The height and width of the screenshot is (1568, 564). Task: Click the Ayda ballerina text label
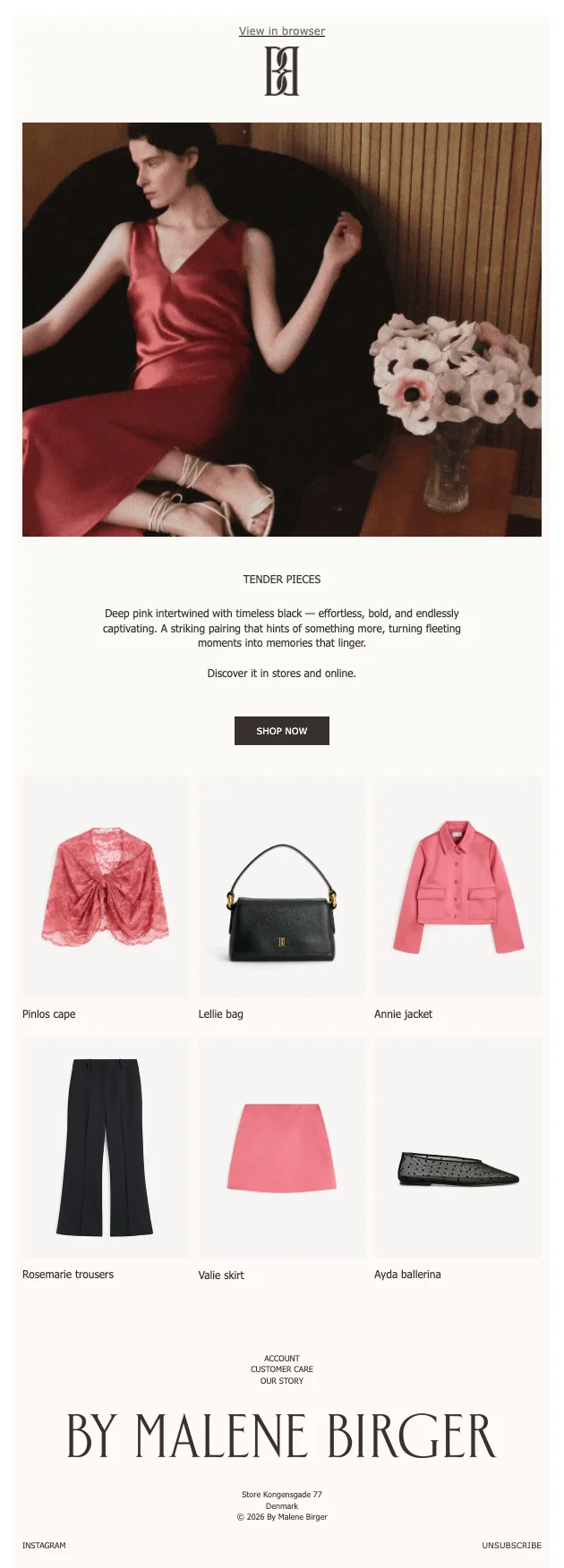coord(407,1275)
